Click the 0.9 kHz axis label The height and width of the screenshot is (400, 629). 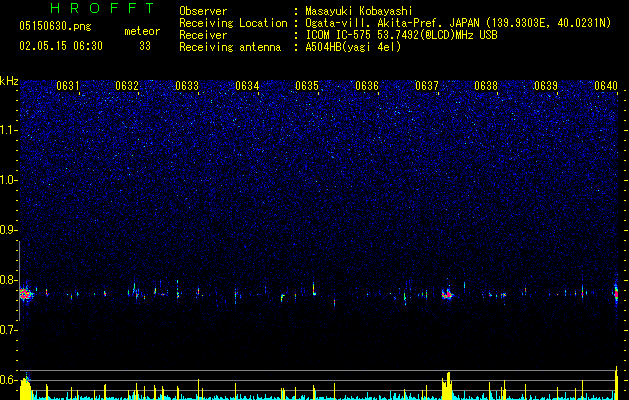click(x=9, y=230)
